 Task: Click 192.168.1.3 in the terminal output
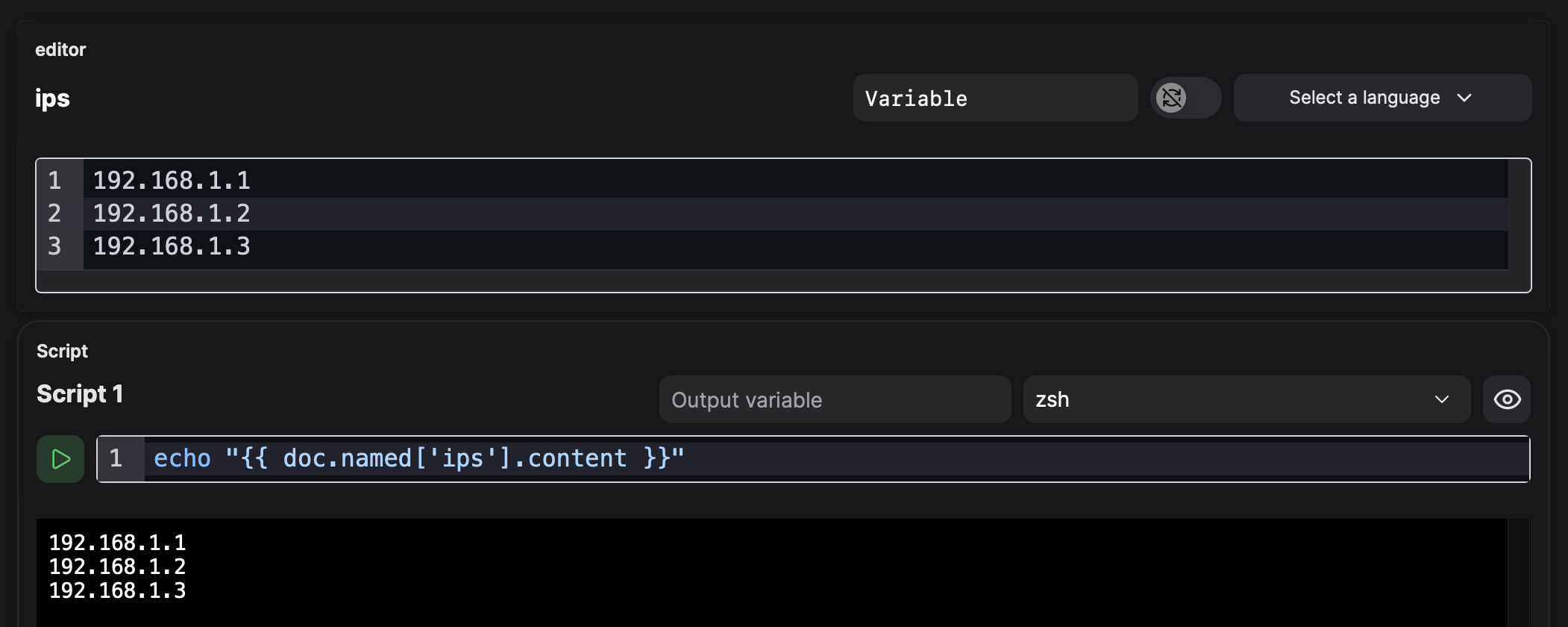point(117,590)
